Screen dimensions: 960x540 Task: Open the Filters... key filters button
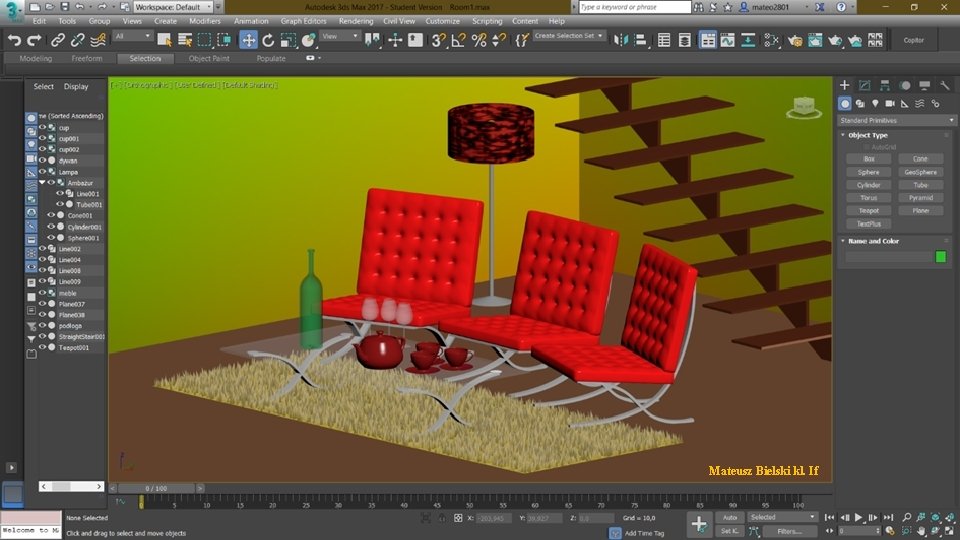tap(790, 531)
